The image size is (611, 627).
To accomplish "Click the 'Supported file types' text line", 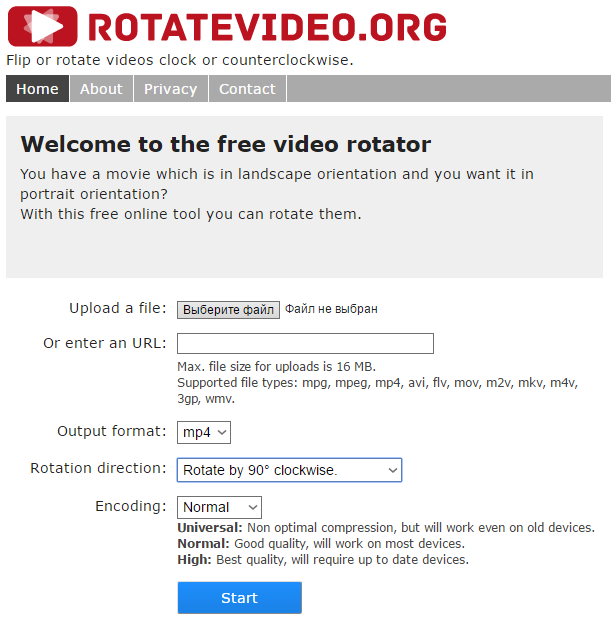I will (378, 391).
